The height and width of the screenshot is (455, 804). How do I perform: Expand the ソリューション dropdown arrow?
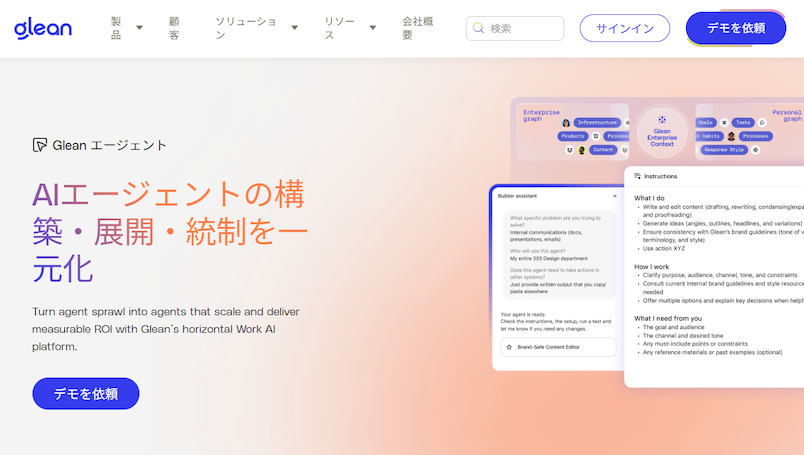point(294,28)
